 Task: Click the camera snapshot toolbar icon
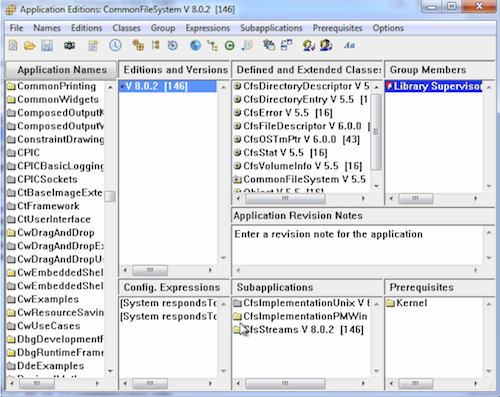coord(69,45)
